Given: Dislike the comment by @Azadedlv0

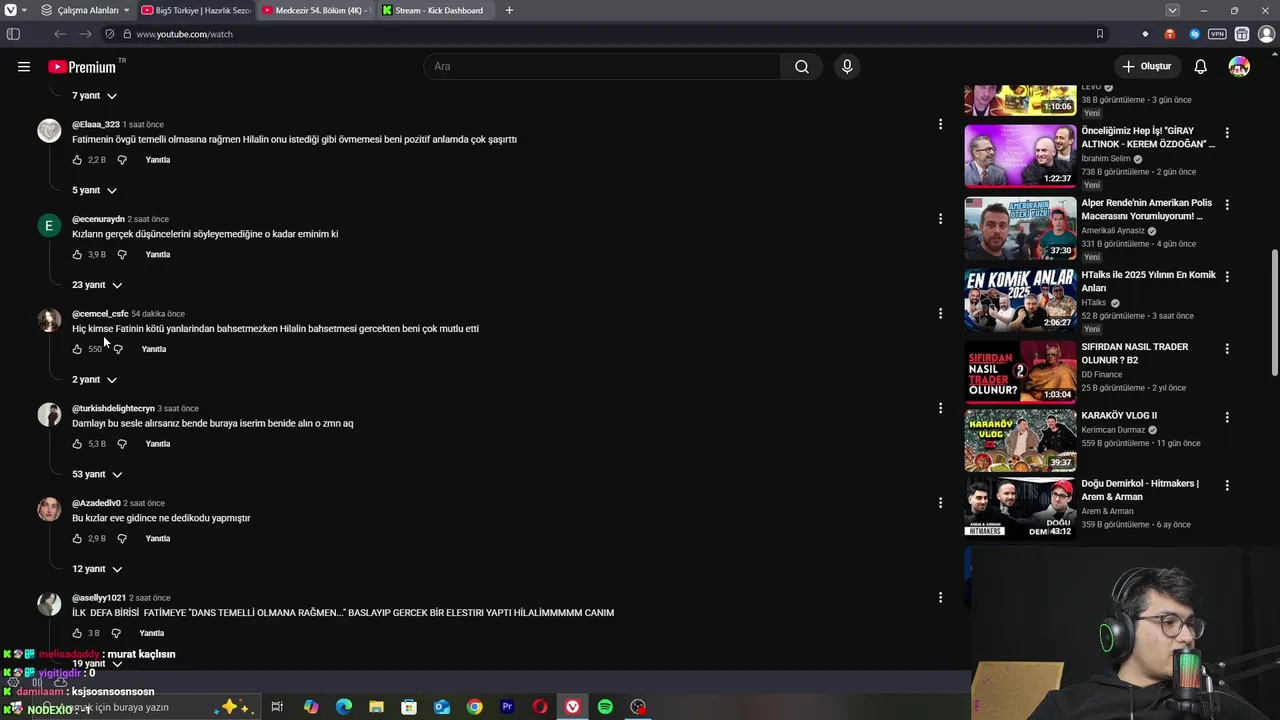Looking at the screenshot, I should click(122, 539).
